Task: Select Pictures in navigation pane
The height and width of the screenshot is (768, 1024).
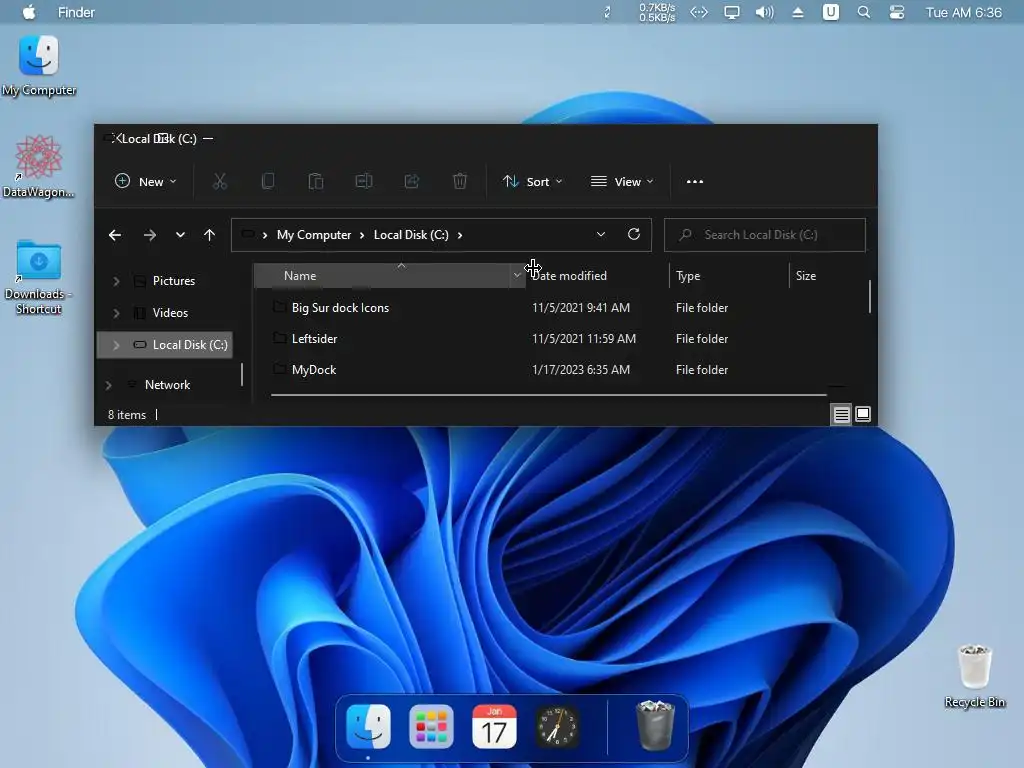Action: (174, 281)
